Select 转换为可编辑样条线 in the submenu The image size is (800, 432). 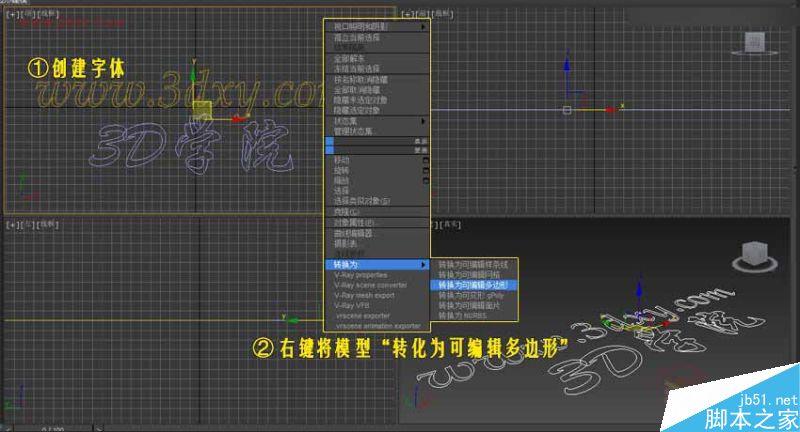tap(473, 265)
